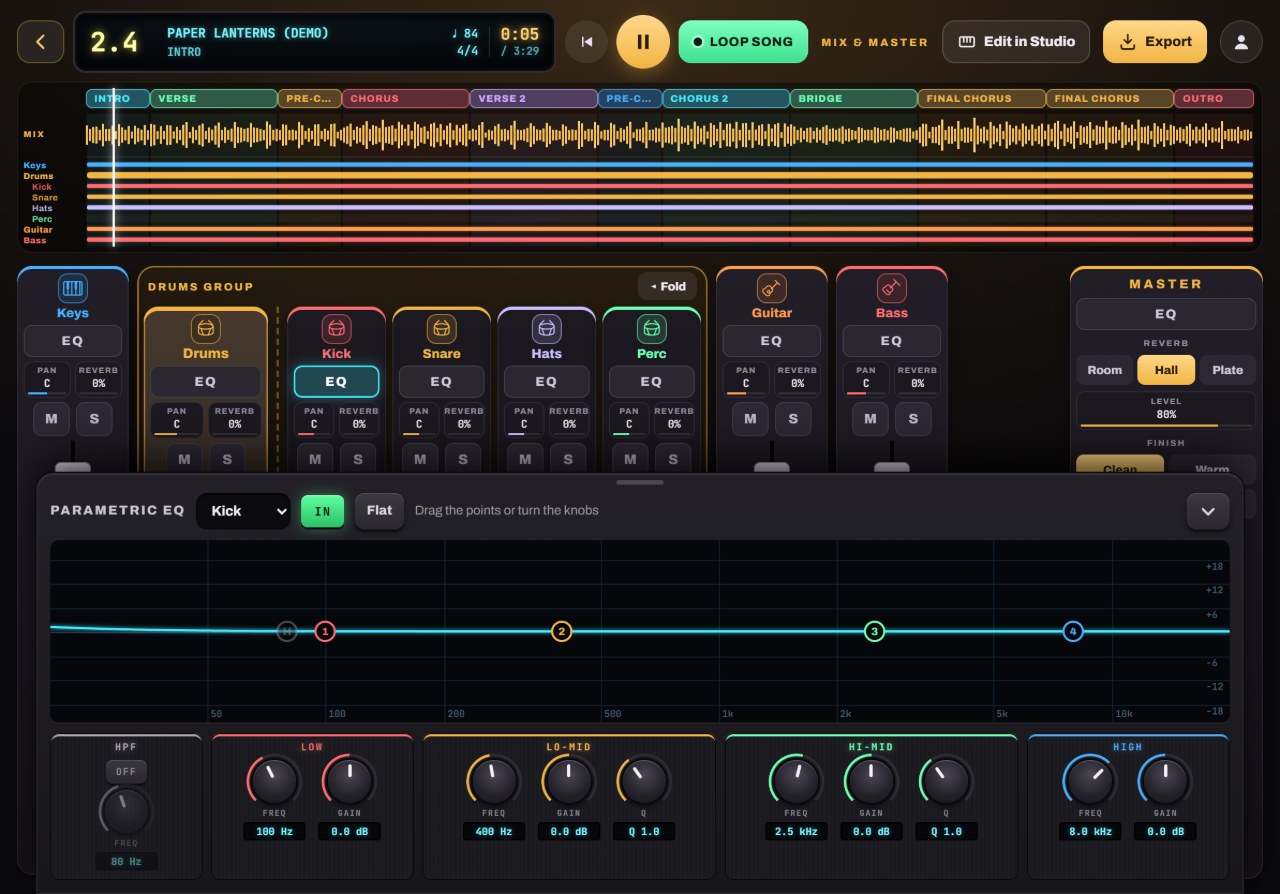The height and width of the screenshot is (894, 1280).
Task: Jump to the VERSE section
Action: tap(214, 98)
